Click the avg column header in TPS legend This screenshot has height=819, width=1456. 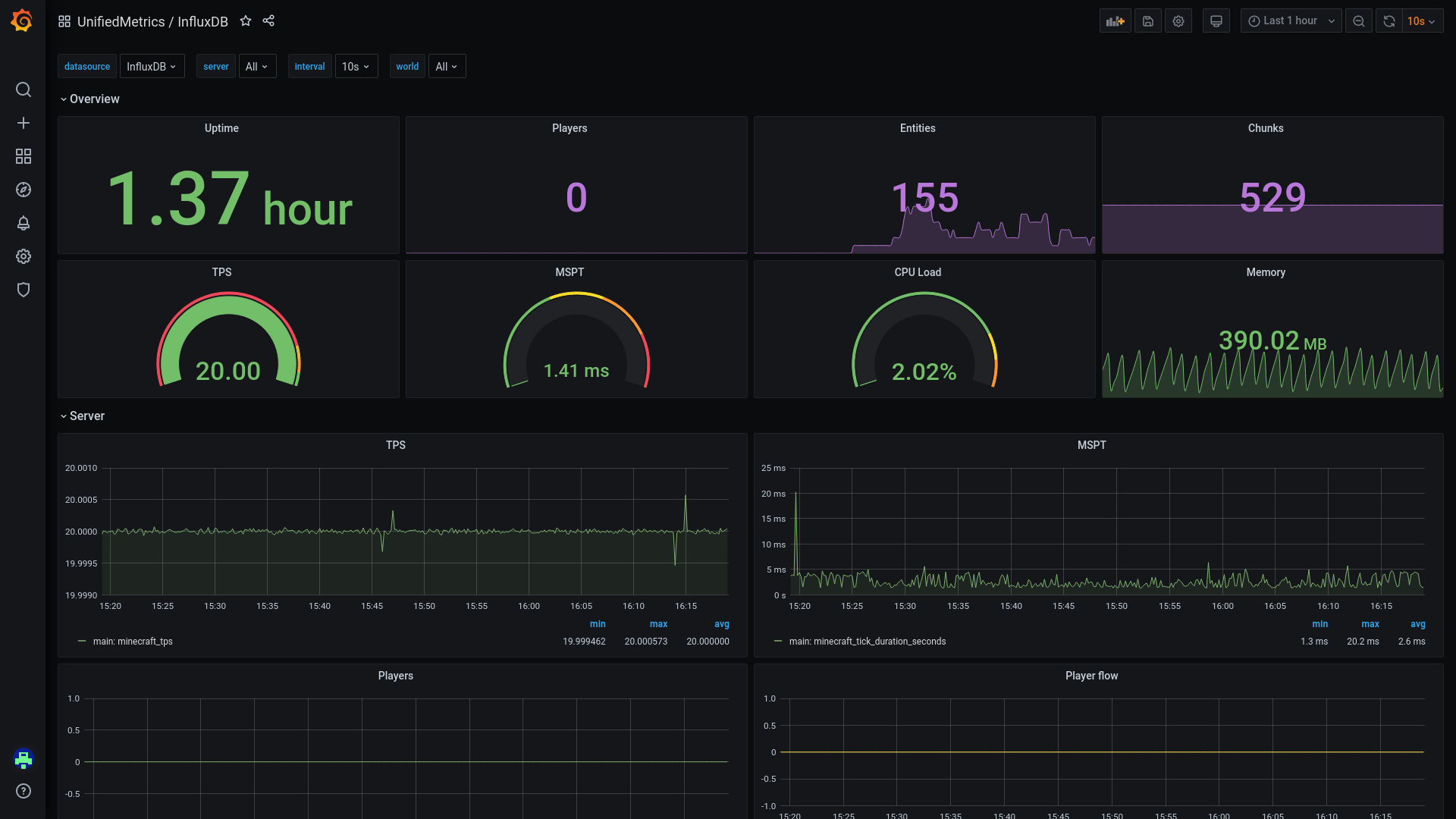click(x=721, y=624)
